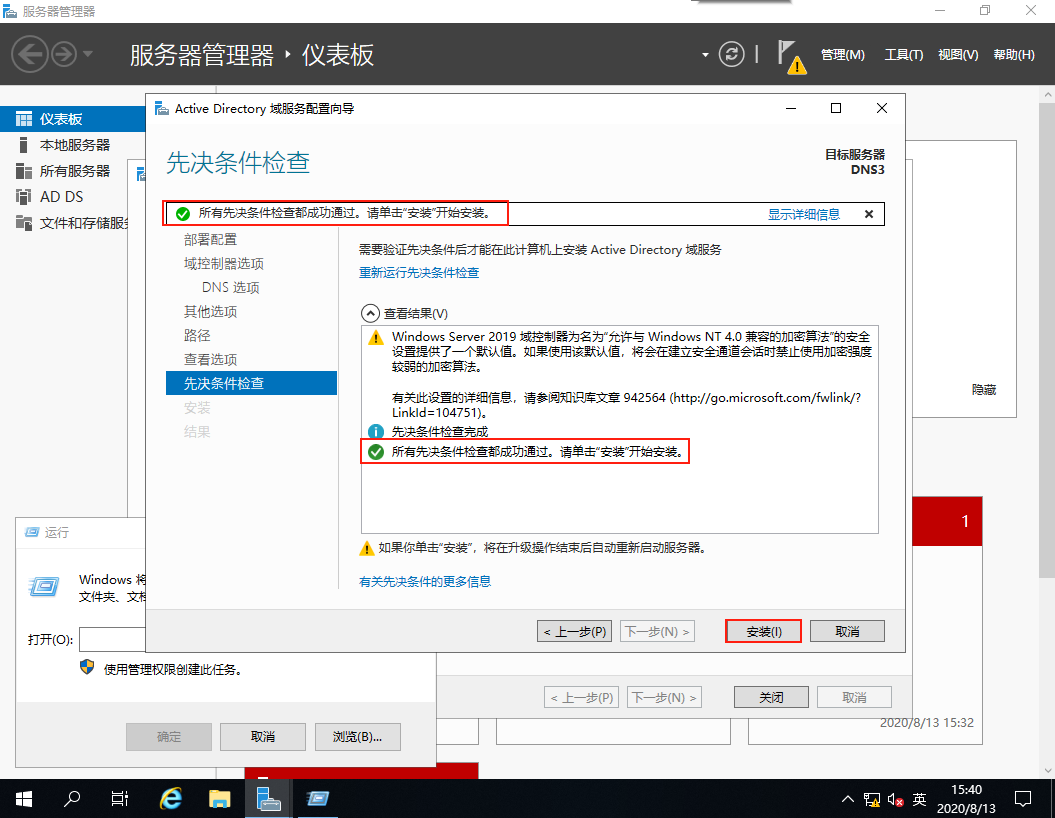Click 取消 in AD DS wizard
Image resolution: width=1055 pixels, height=818 pixels.
[847, 631]
